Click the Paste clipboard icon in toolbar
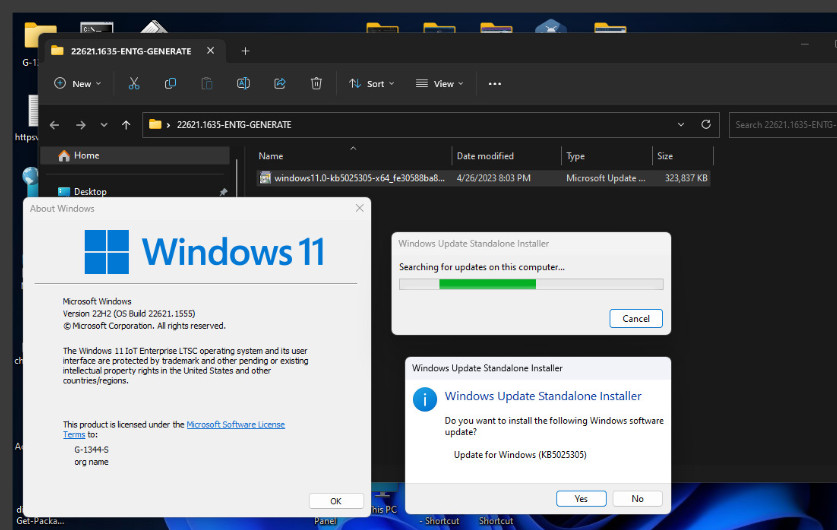 207,83
